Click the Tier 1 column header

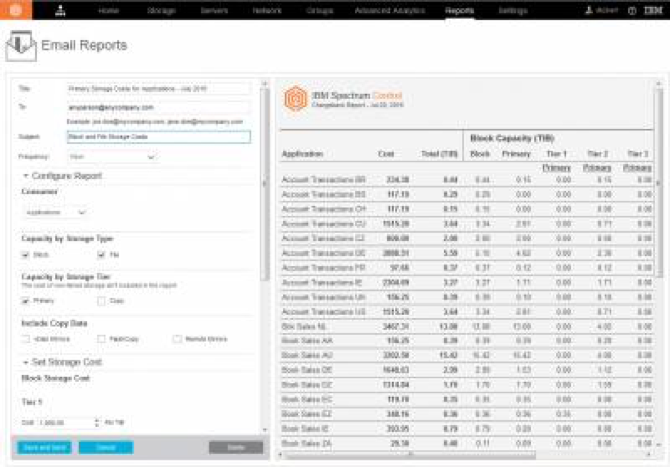click(556, 154)
